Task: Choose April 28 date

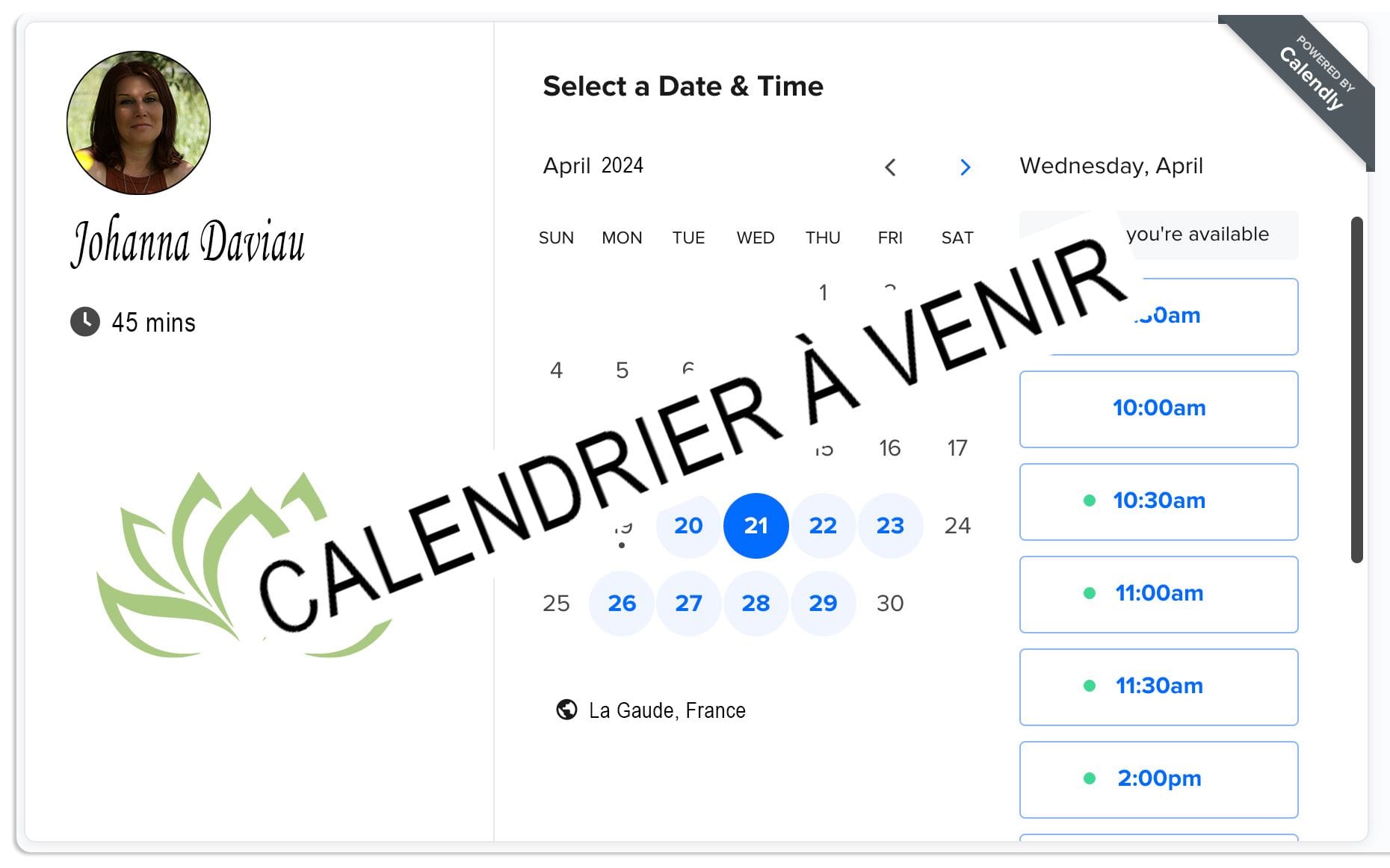Action: [x=756, y=604]
